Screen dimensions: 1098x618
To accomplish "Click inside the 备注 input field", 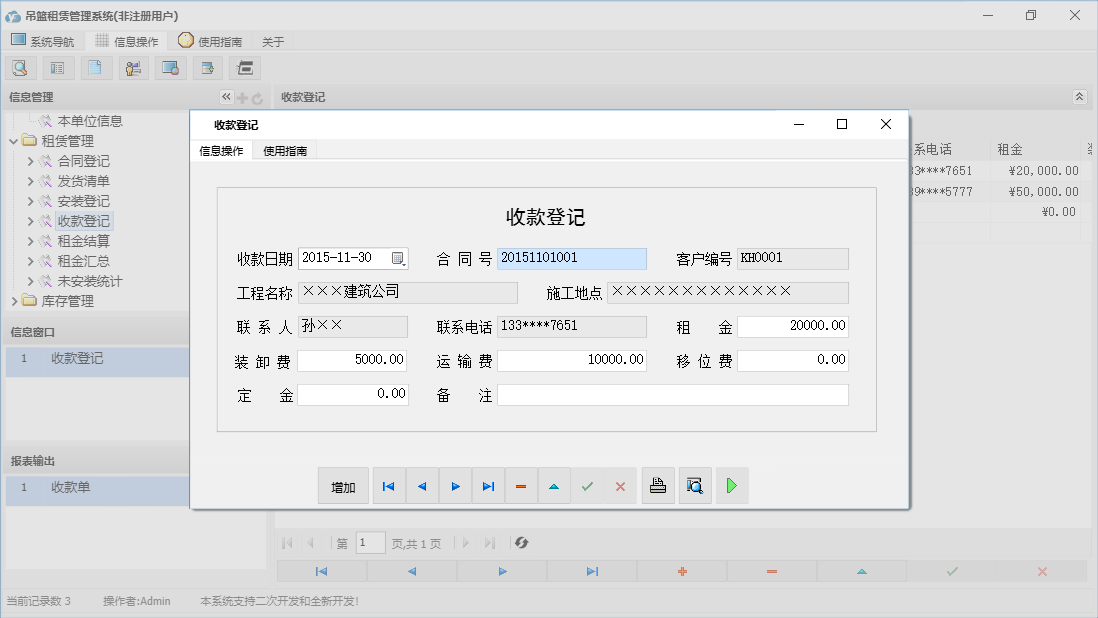I will (x=670, y=394).
